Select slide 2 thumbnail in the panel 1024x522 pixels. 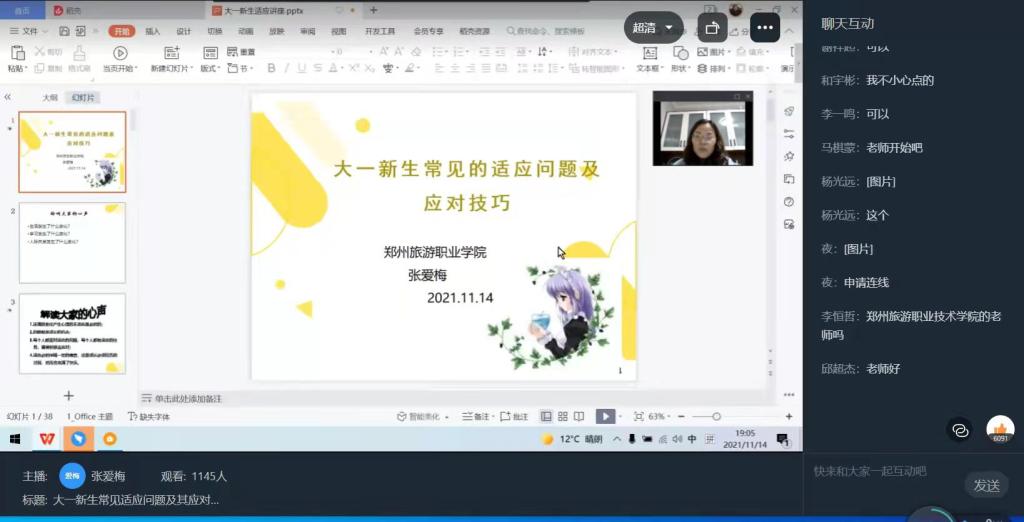point(72,242)
